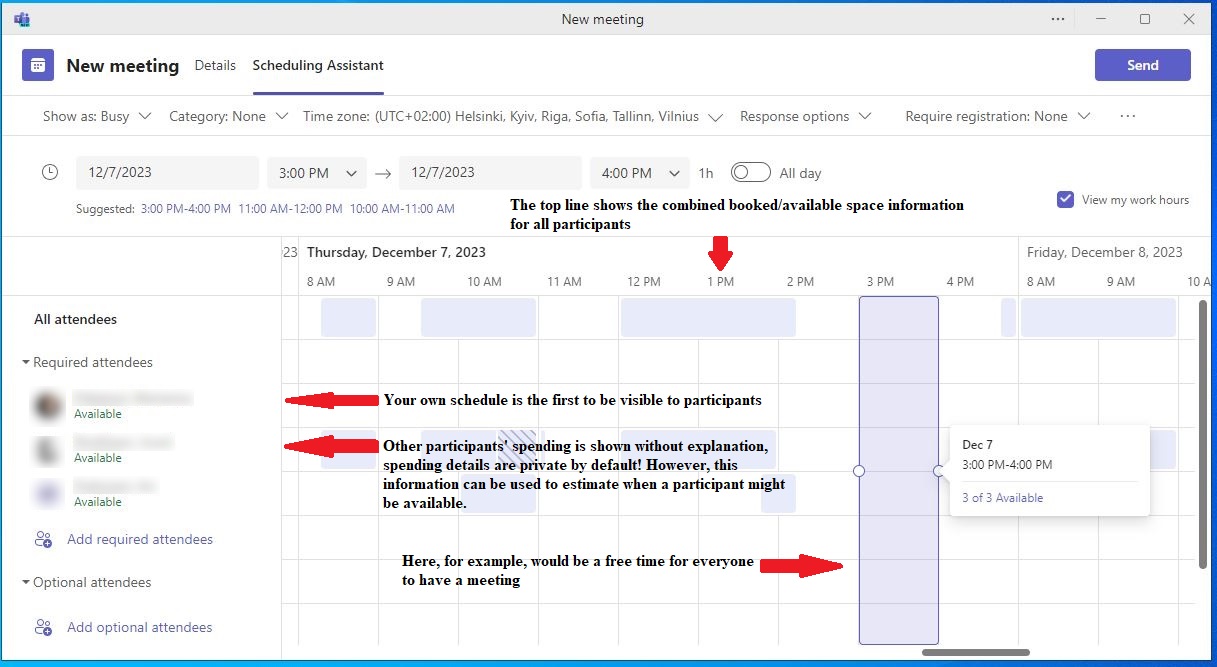
Task: Collapse the Optional attendees section
Action: click(26, 583)
